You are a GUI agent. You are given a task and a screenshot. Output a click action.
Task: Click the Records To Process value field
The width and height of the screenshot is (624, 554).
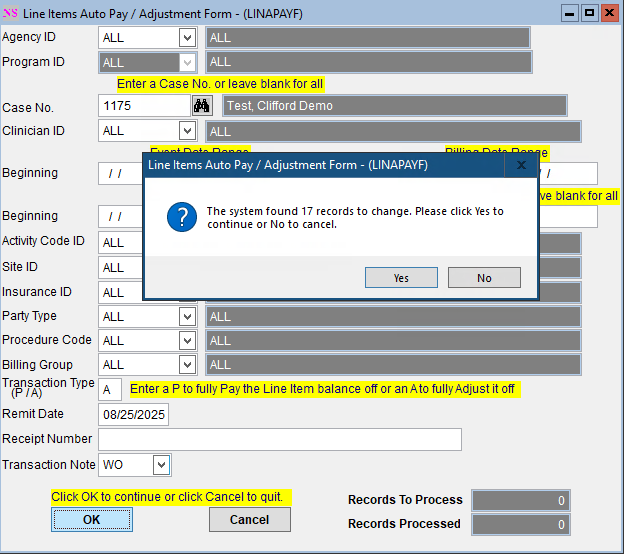(x=521, y=500)
